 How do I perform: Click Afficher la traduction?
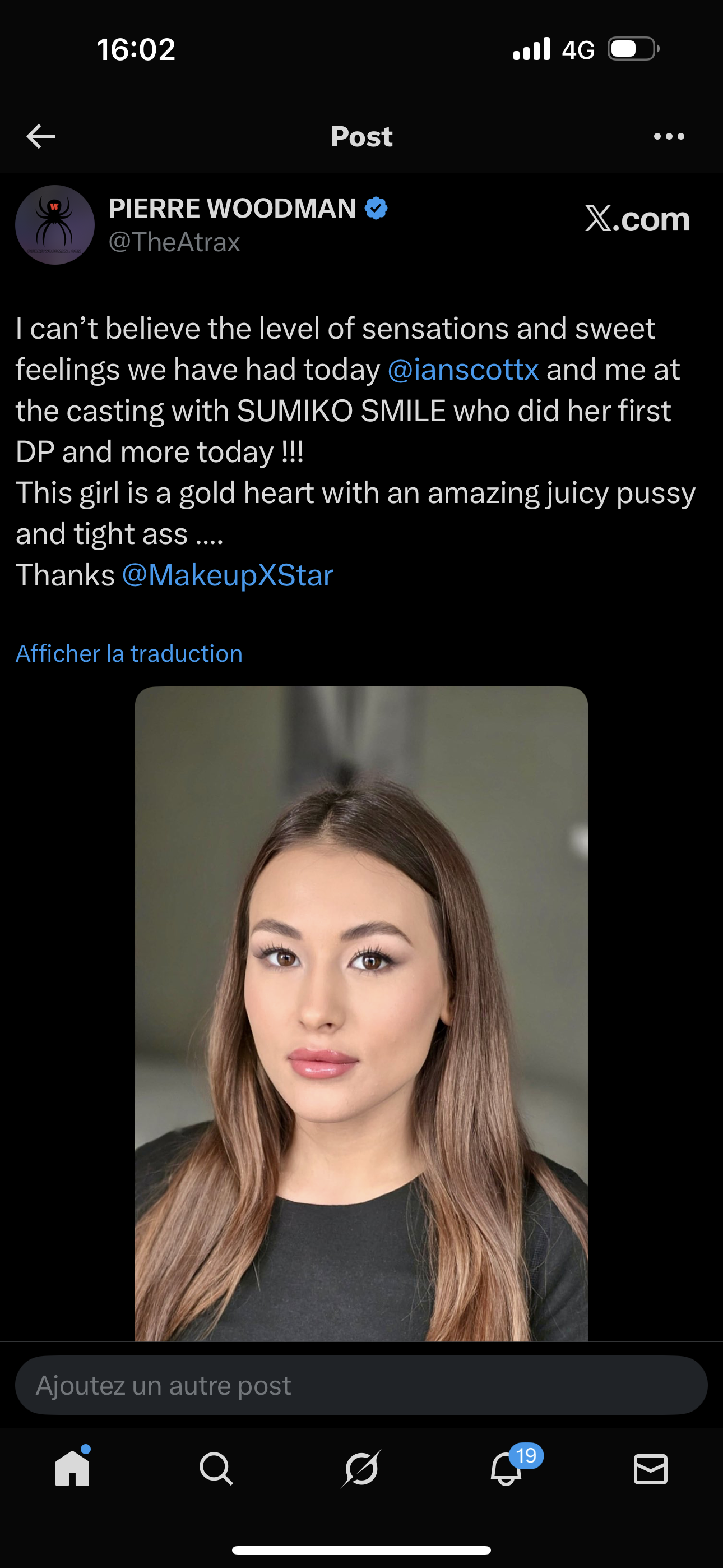pyautogui.click(x=129, y=654)
